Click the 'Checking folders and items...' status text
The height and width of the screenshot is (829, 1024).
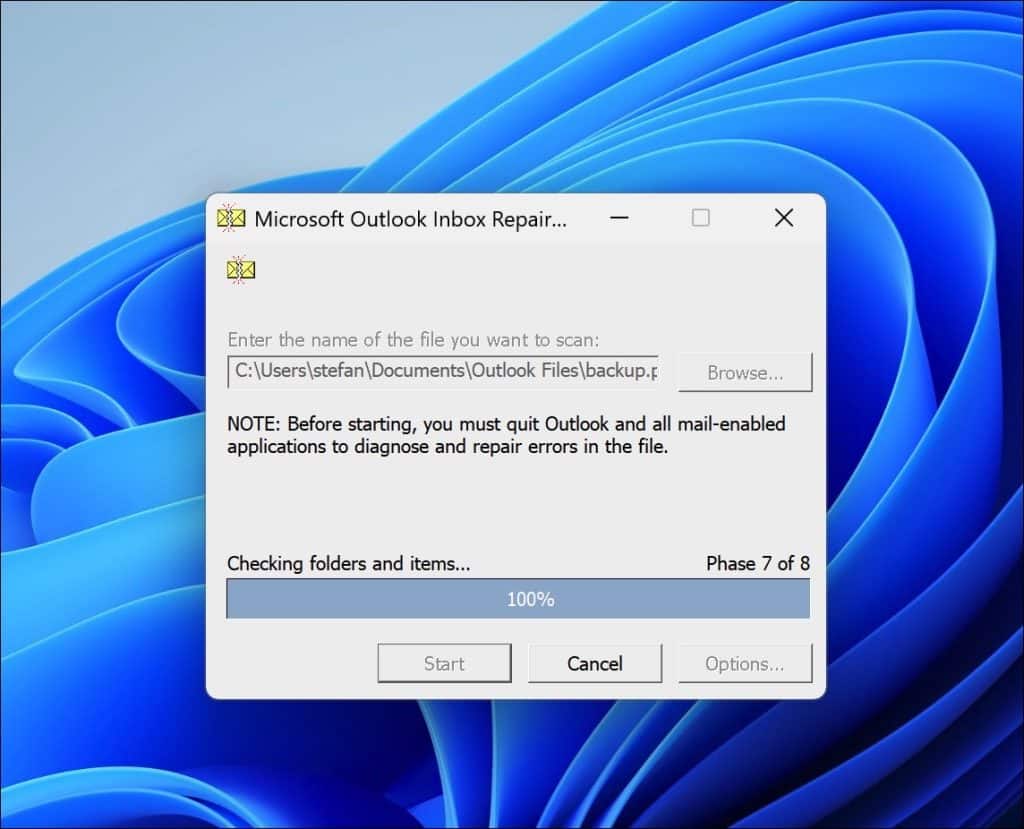click(x=348, y=563)
